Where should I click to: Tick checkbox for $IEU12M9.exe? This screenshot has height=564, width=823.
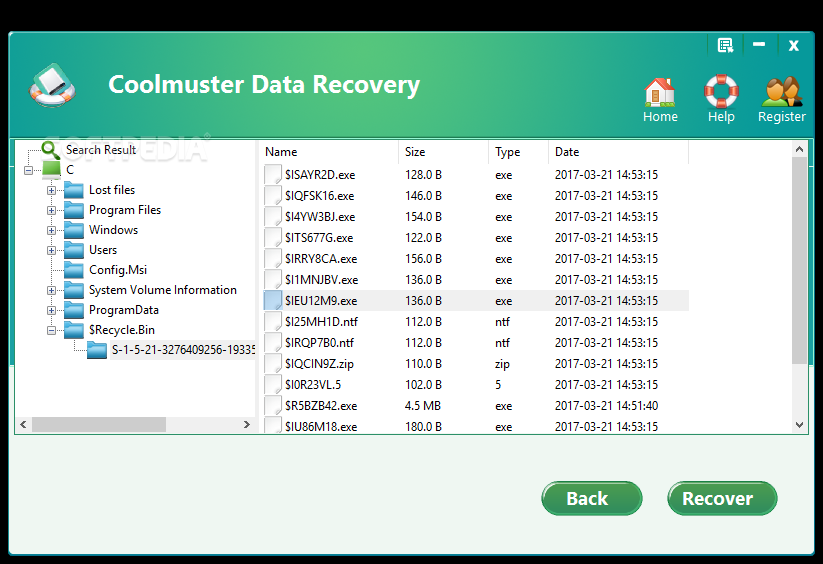coord(273,301)
